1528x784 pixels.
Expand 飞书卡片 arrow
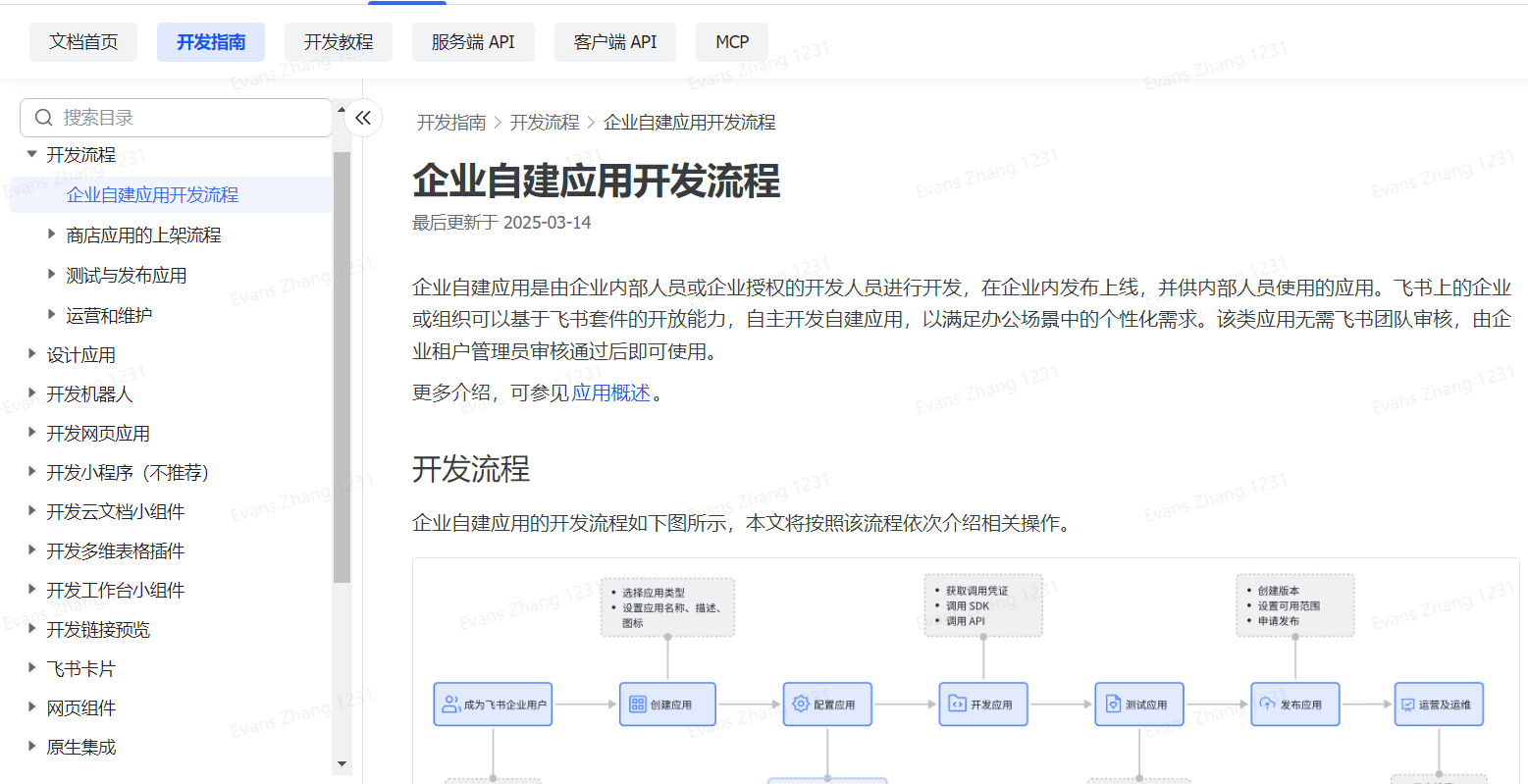(31, 668)
